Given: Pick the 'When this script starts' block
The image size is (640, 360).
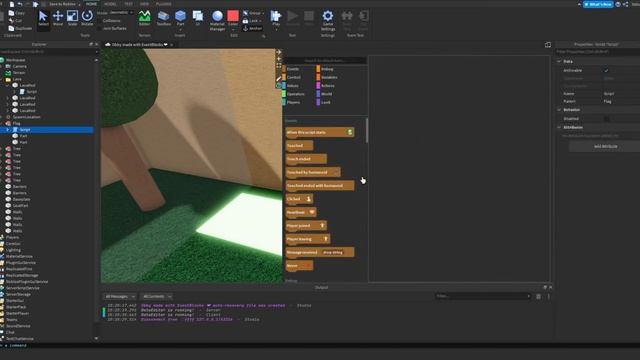Looking at the screenshot, I should 320,132.
